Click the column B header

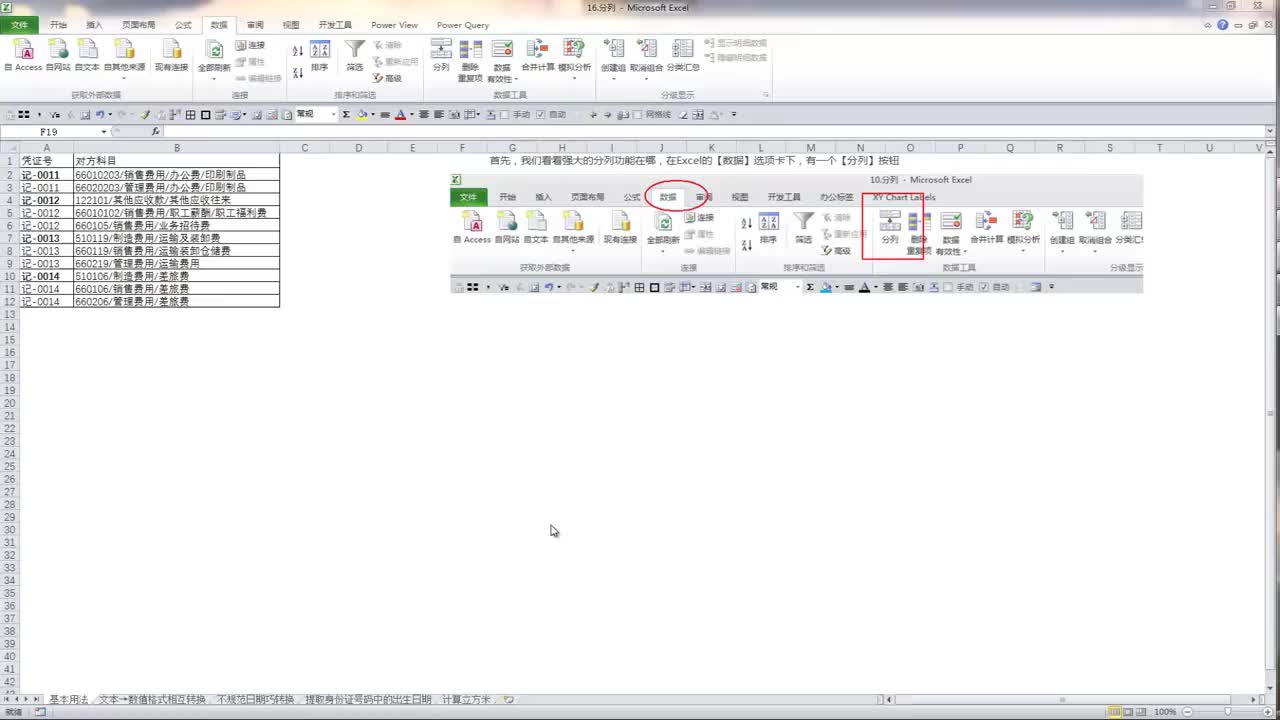pos(177,148)
